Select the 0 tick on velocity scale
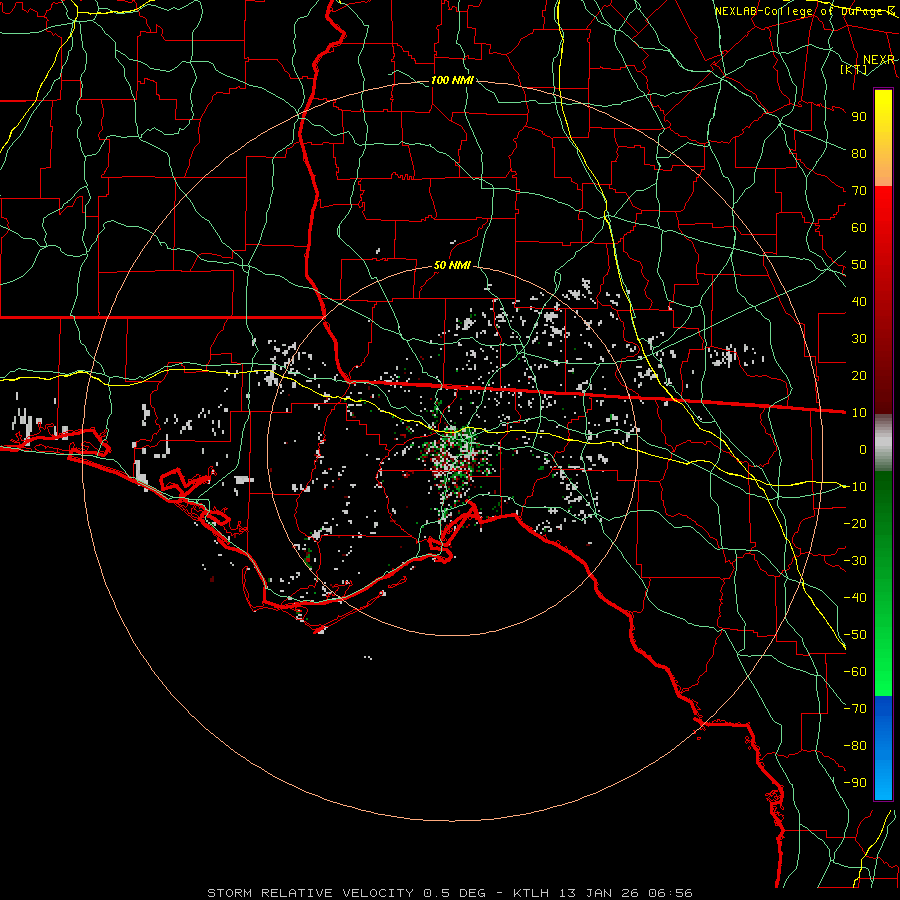The width and height of the screenshot is (900, 900). (x=863, y=449)
